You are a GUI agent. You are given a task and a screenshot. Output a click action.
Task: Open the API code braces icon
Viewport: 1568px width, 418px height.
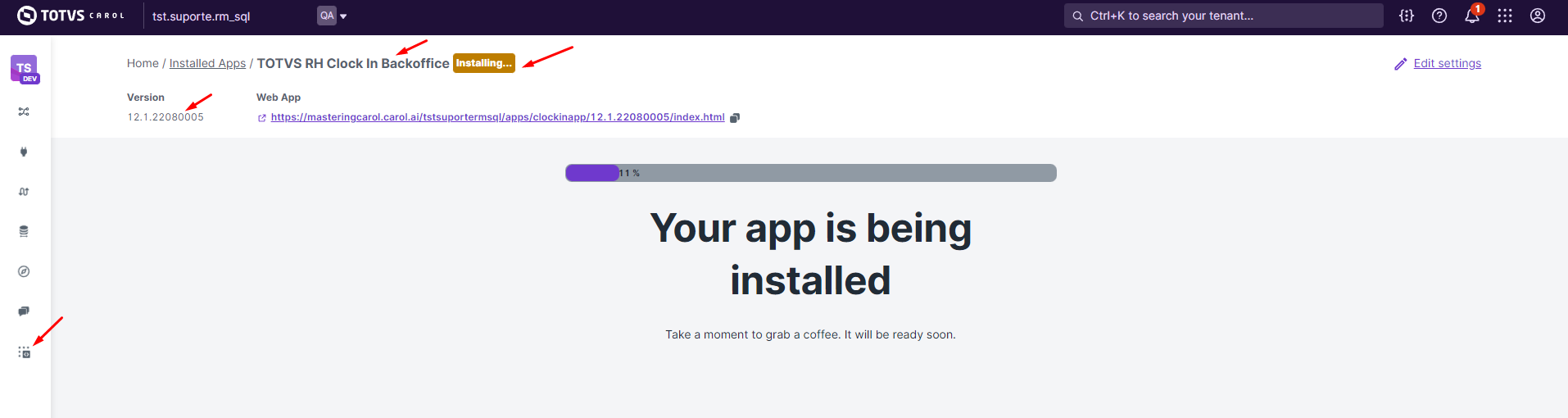pyautogui.click(x=1407, y=16)
